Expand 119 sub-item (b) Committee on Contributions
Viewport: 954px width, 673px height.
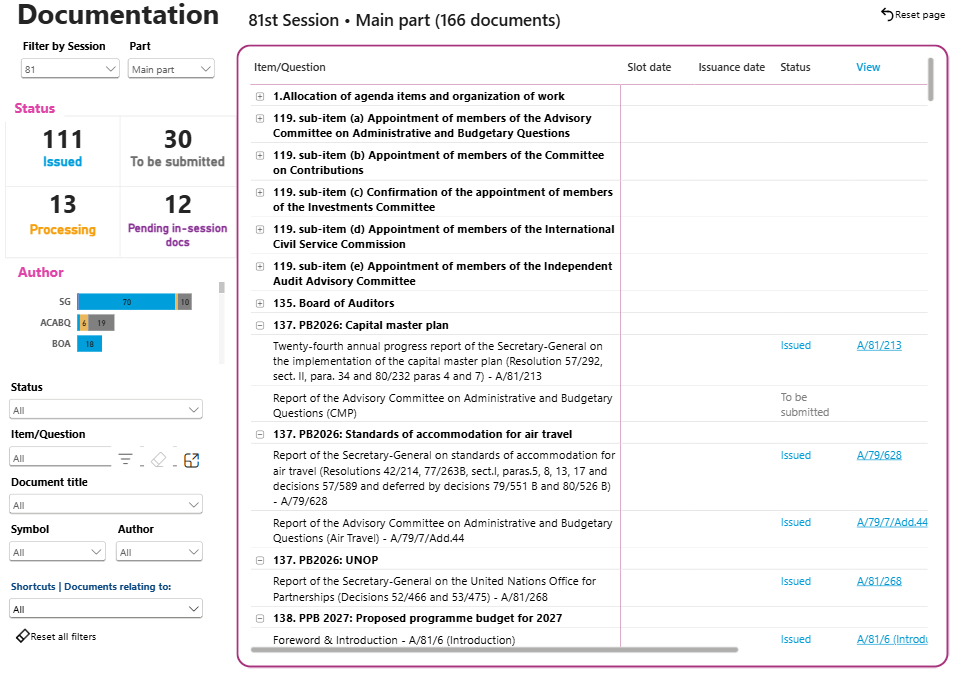click(x=260, y=156)
